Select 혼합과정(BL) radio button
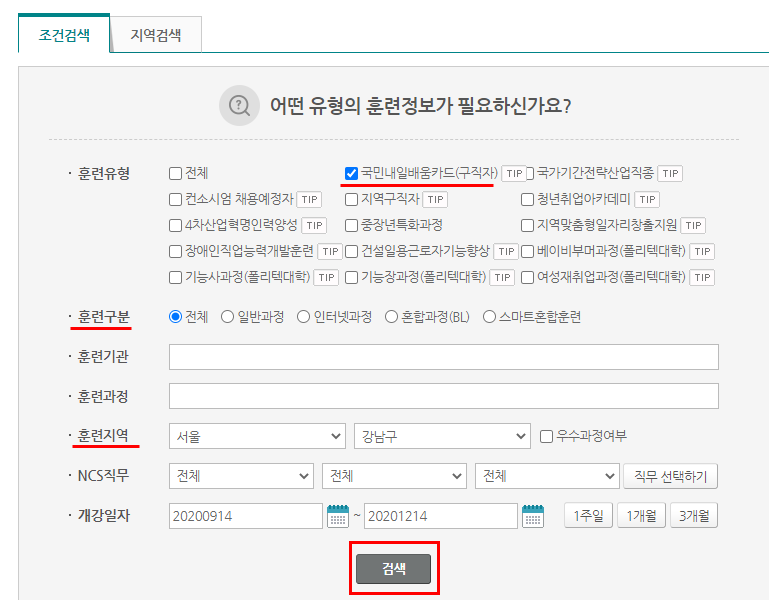 [x=391, y=316]
